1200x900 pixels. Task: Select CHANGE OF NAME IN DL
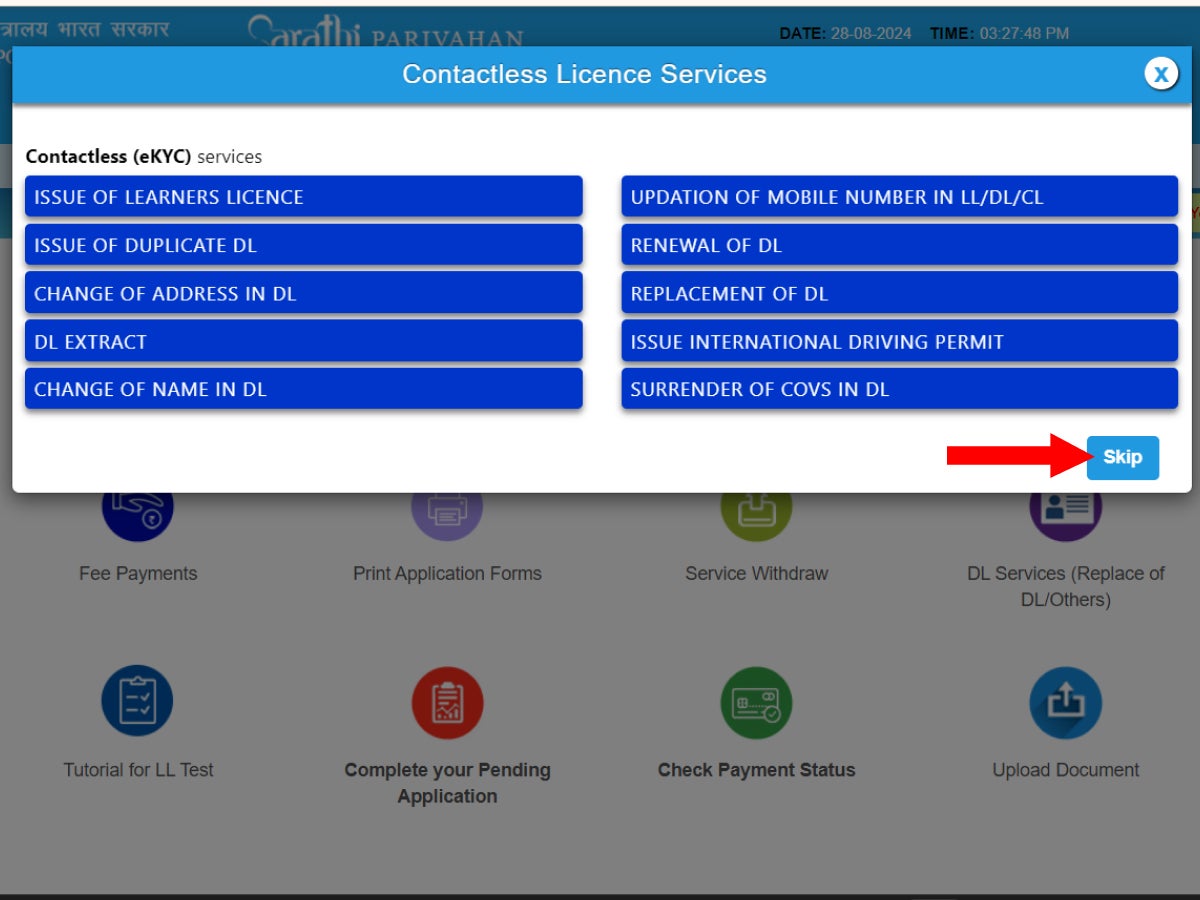(303, 389)
